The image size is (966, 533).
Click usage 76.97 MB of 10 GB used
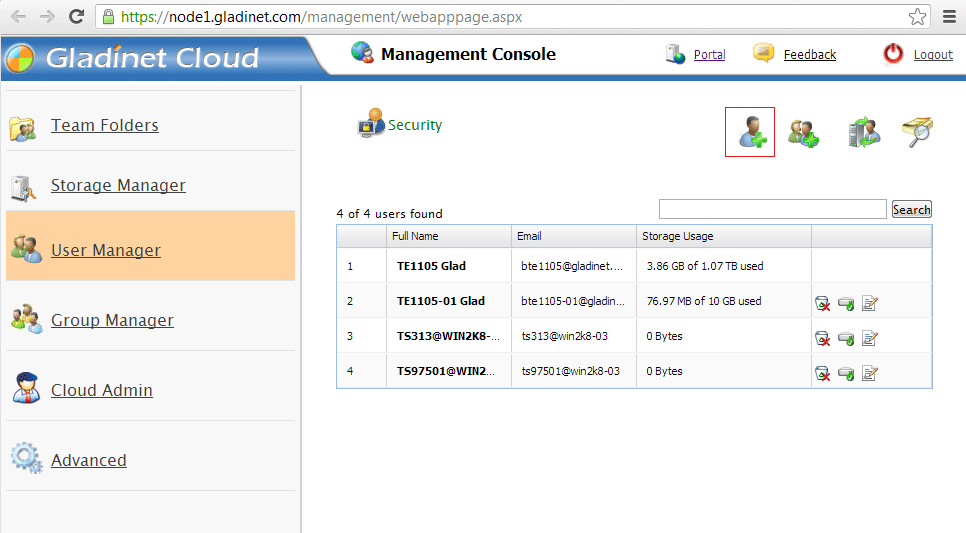click(x=704, y=301)
